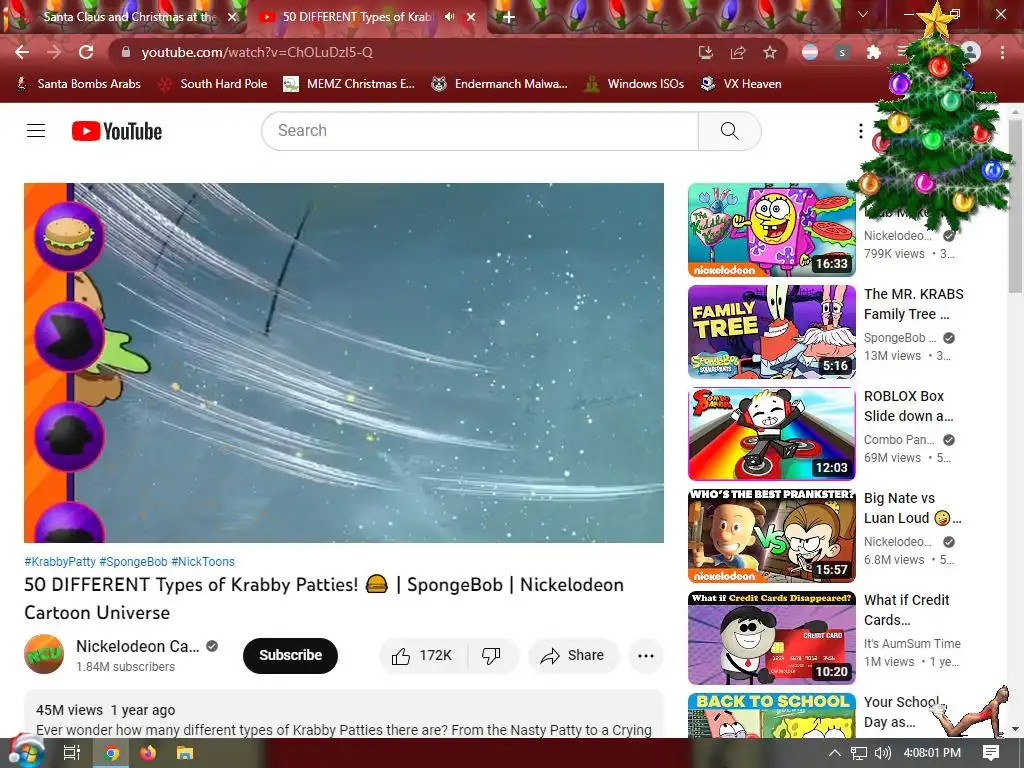Open YouTube settings three-dot menu
Screen dimensions: 1024x768
tap(861, 131)
